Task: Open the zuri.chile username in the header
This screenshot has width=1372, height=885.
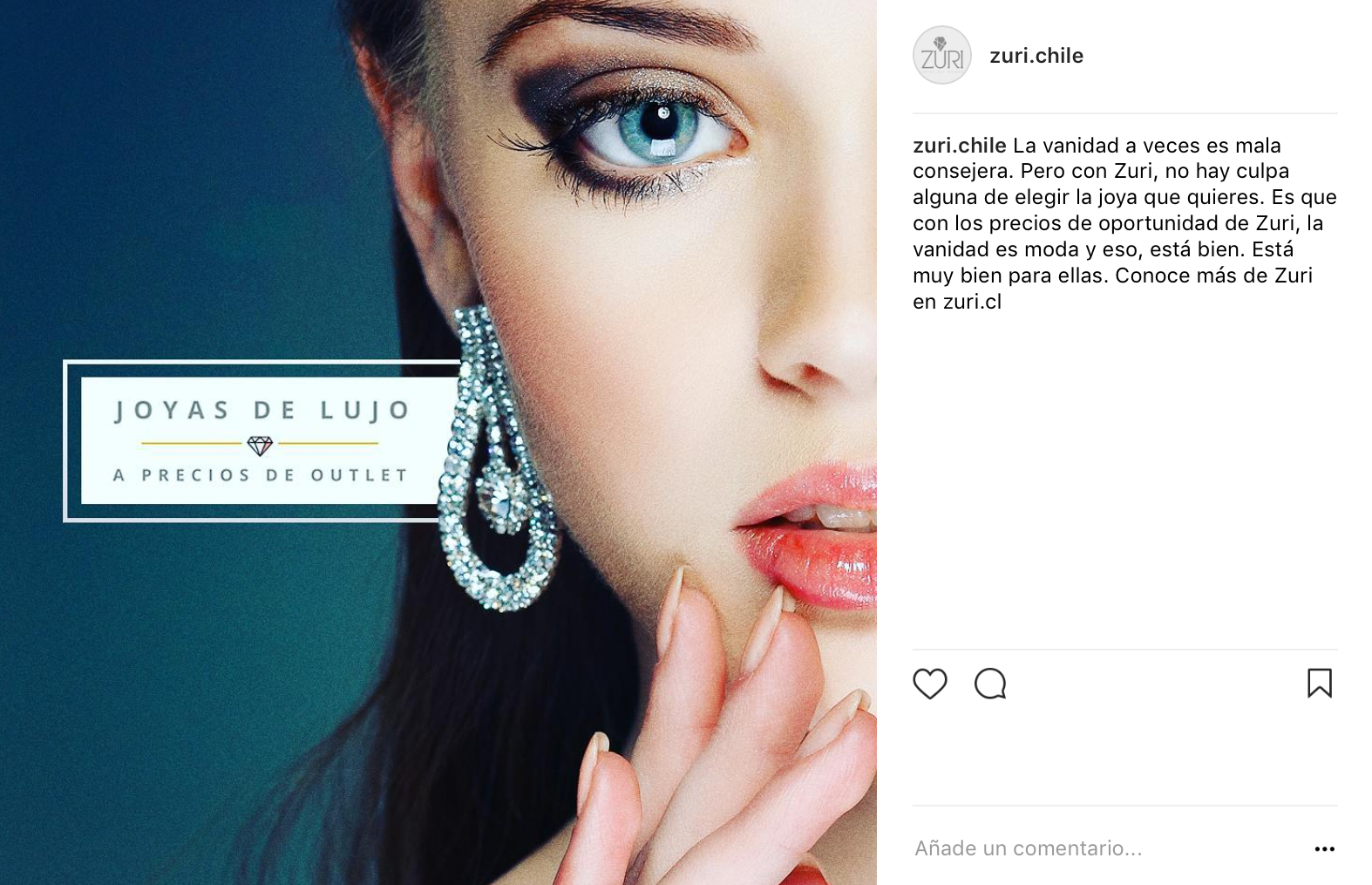Action: (1036, 56)
